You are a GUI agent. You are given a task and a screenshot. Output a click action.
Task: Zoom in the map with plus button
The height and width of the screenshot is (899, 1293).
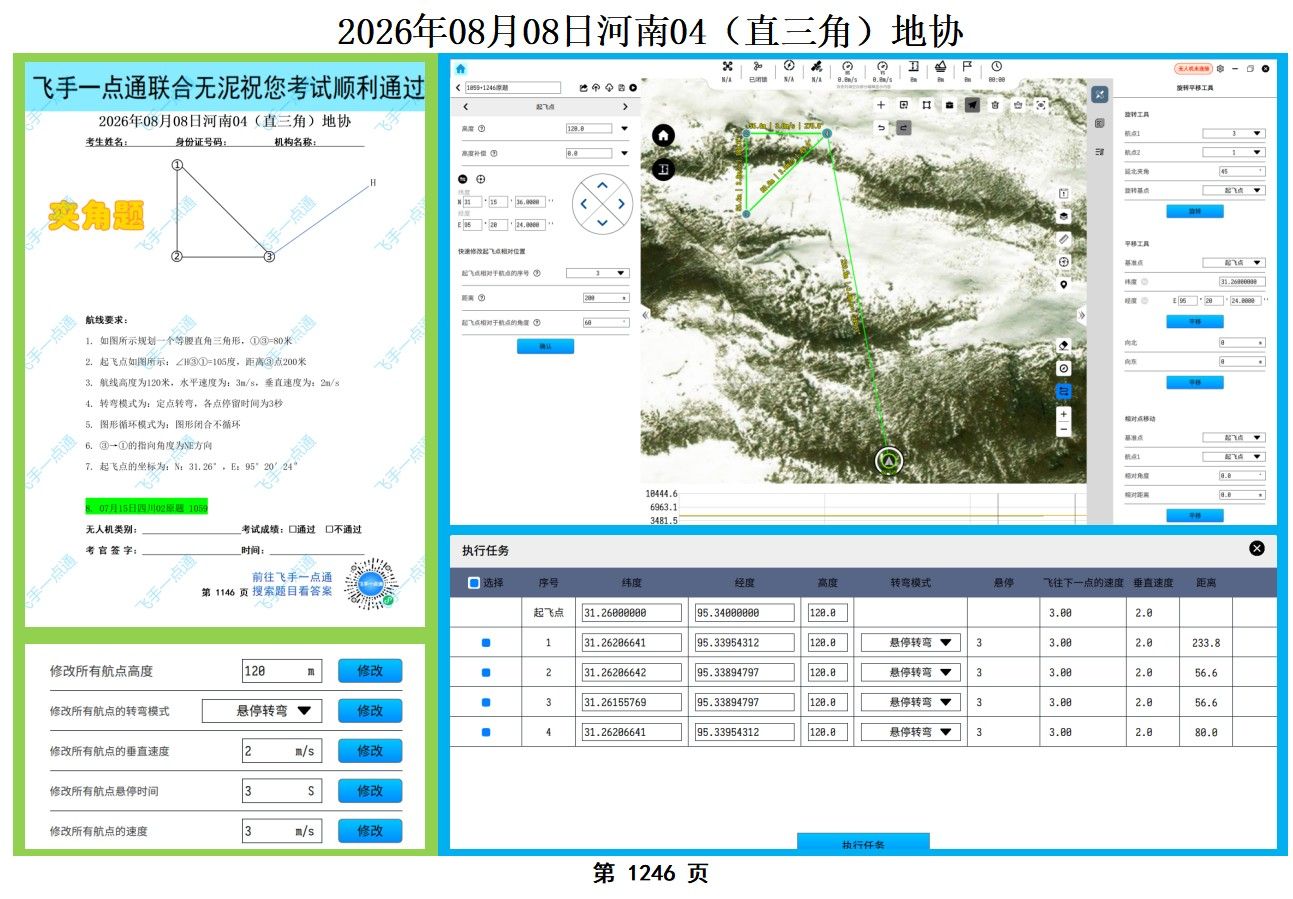pos(1064,413)
